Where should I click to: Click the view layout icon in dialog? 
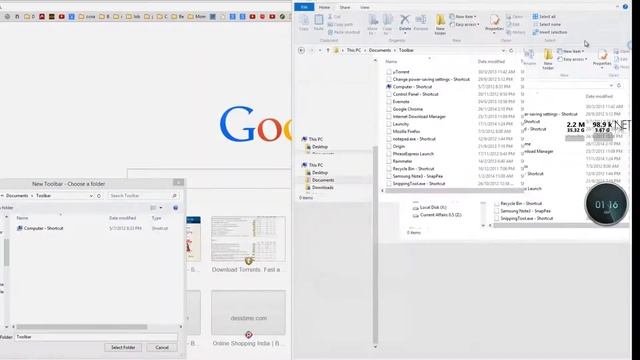153,208
